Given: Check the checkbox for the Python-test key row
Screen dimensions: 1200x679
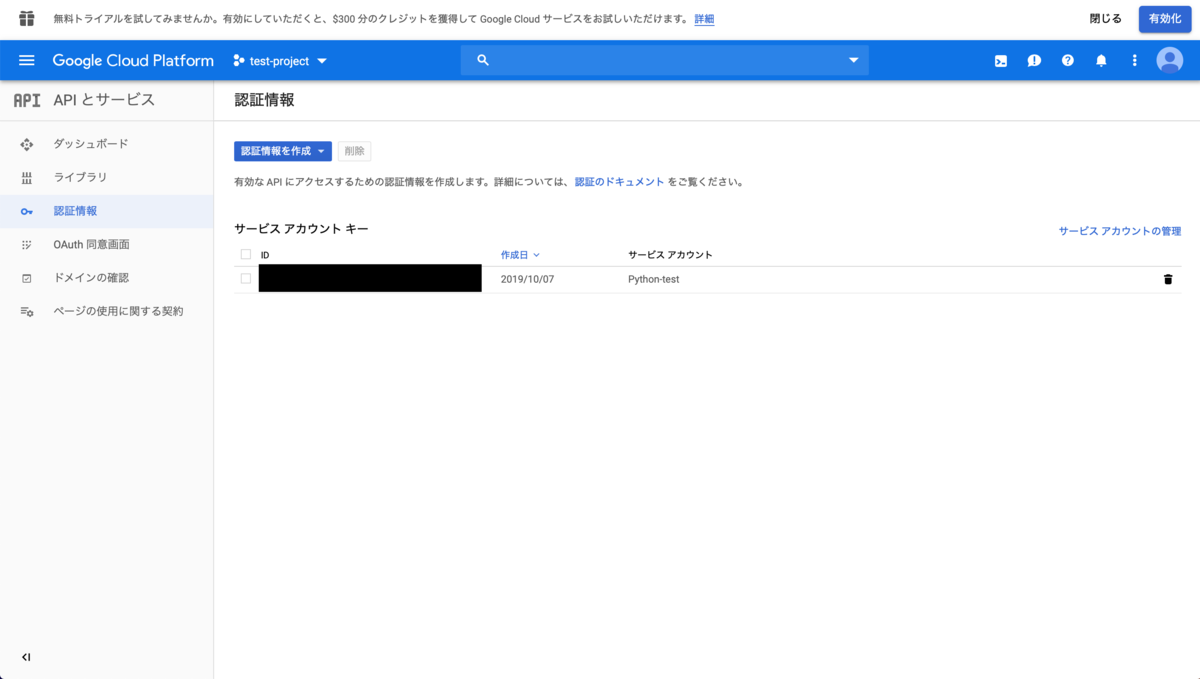Looking at the screenshot, I should (x=245, y=279).
